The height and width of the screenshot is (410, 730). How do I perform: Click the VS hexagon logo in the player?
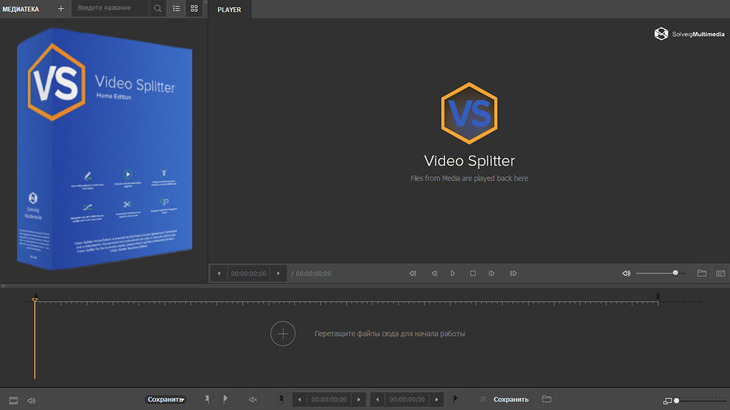[x=469, y=113]
